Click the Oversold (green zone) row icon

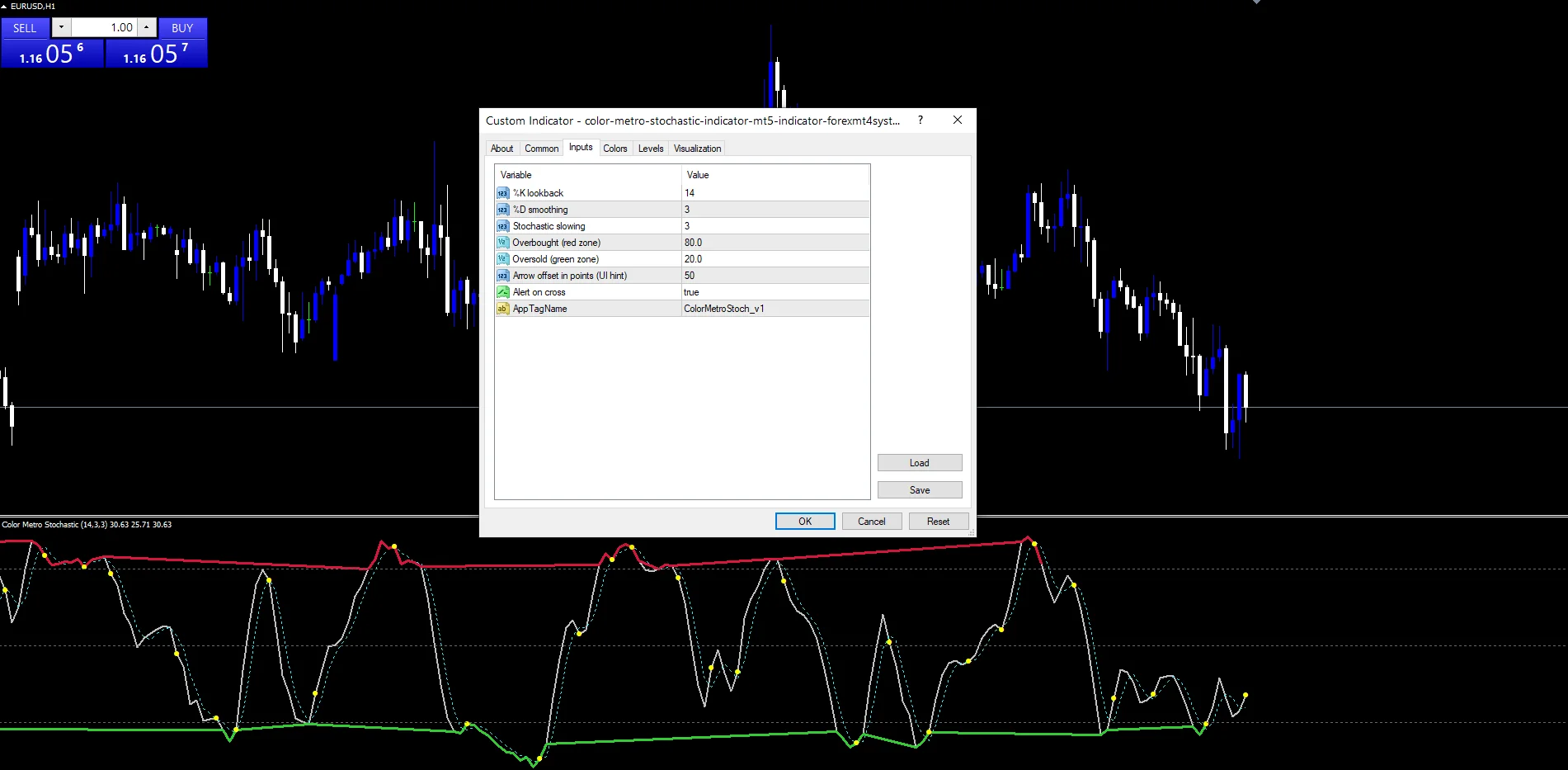502,259
